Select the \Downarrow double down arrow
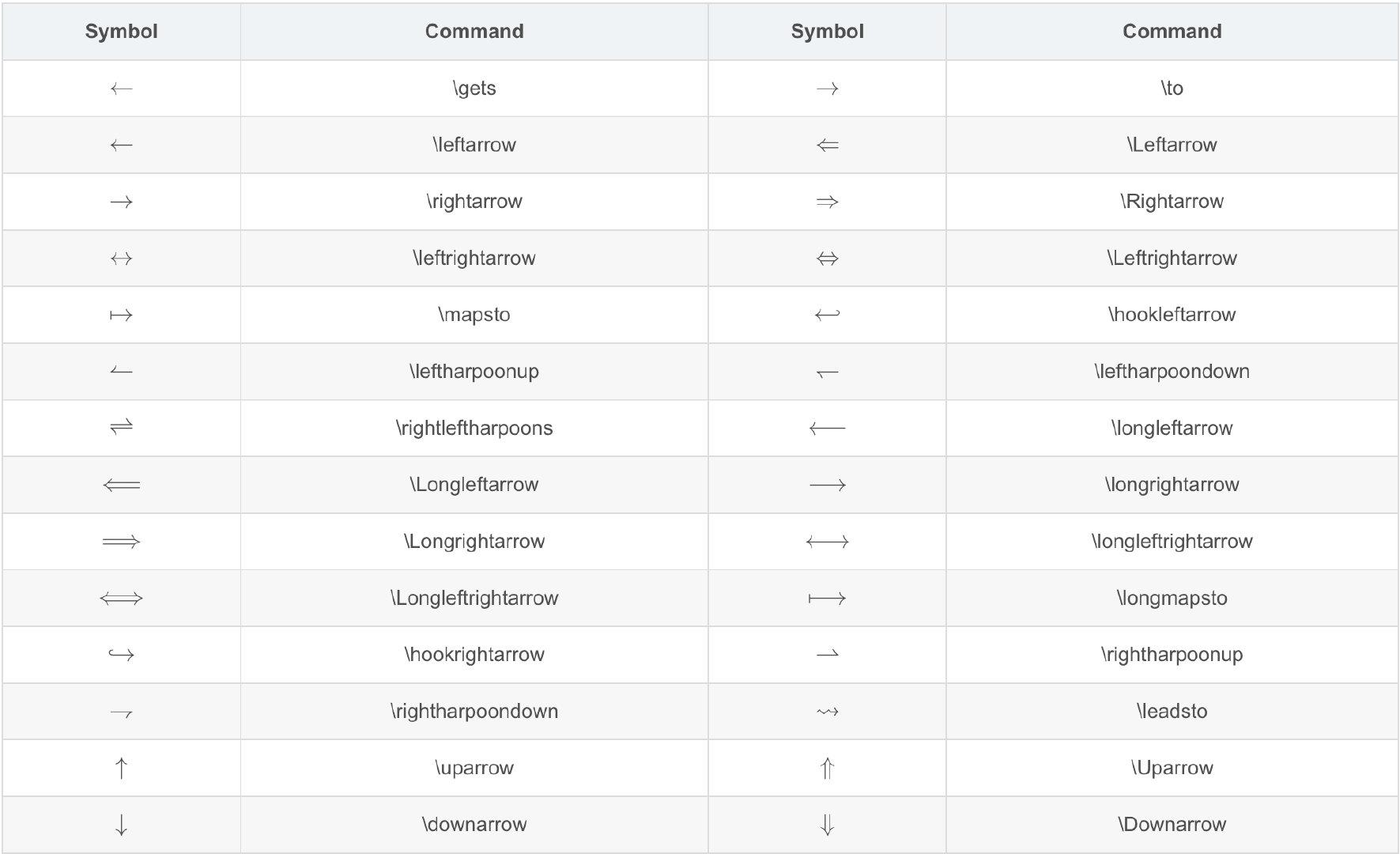Screen dimensions: 1400x854 pos(827,825)
